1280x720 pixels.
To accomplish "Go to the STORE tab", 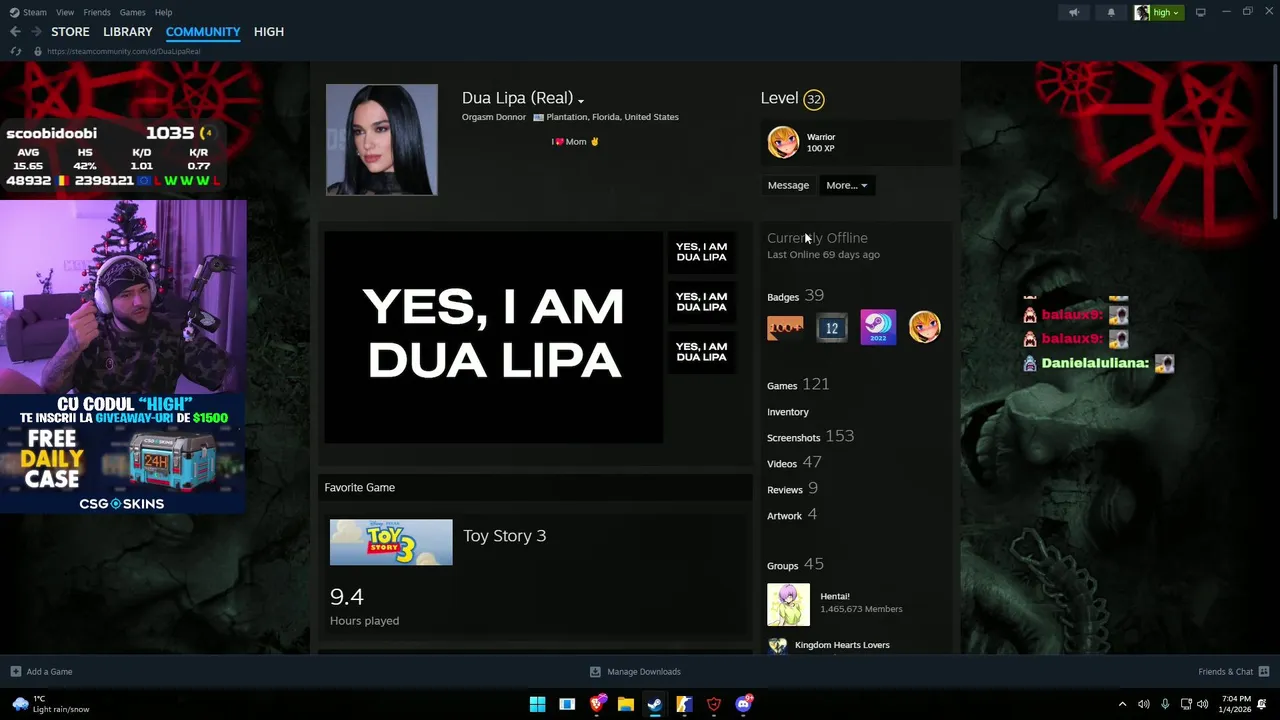I will [x=70, y=32].
